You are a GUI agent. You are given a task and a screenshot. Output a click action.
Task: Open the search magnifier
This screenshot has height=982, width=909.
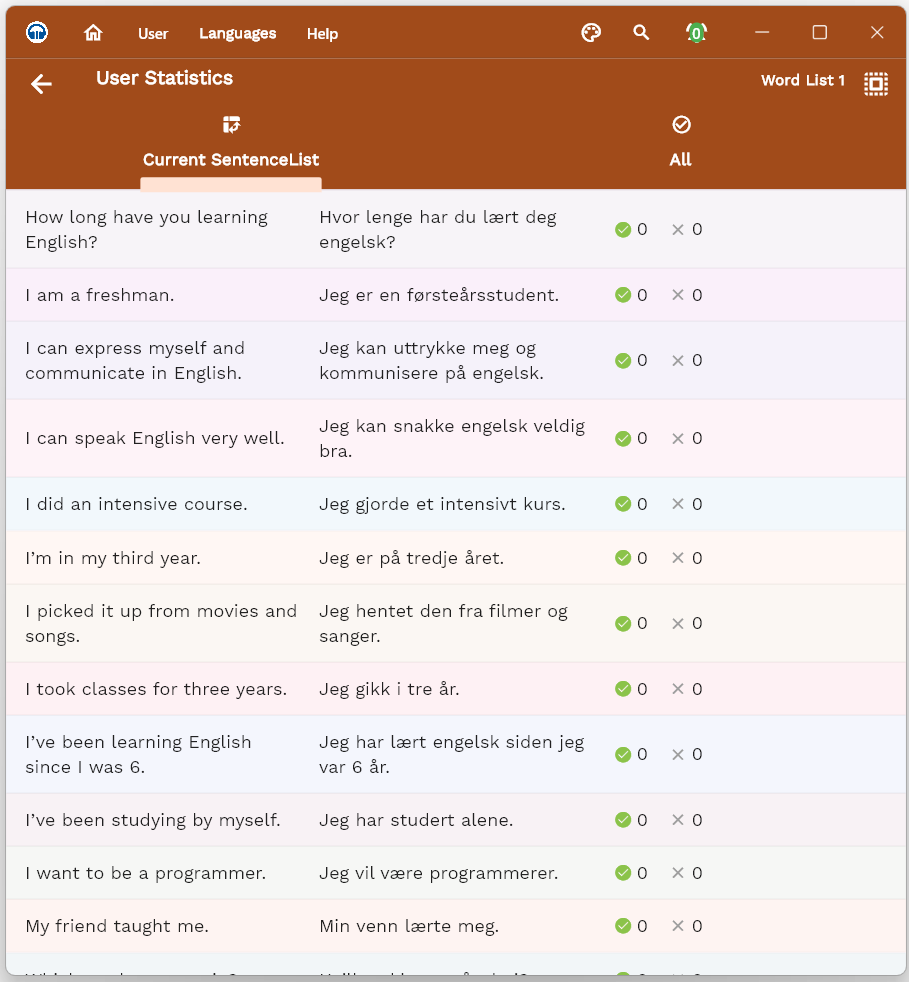click(641, 33)
